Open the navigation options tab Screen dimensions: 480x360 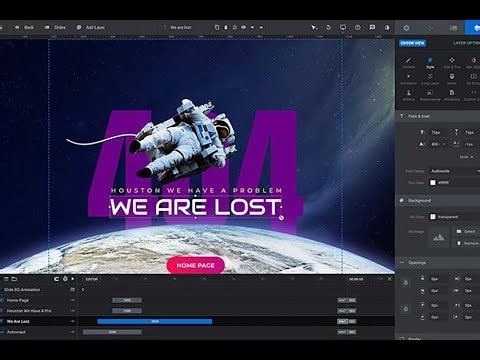430,28
